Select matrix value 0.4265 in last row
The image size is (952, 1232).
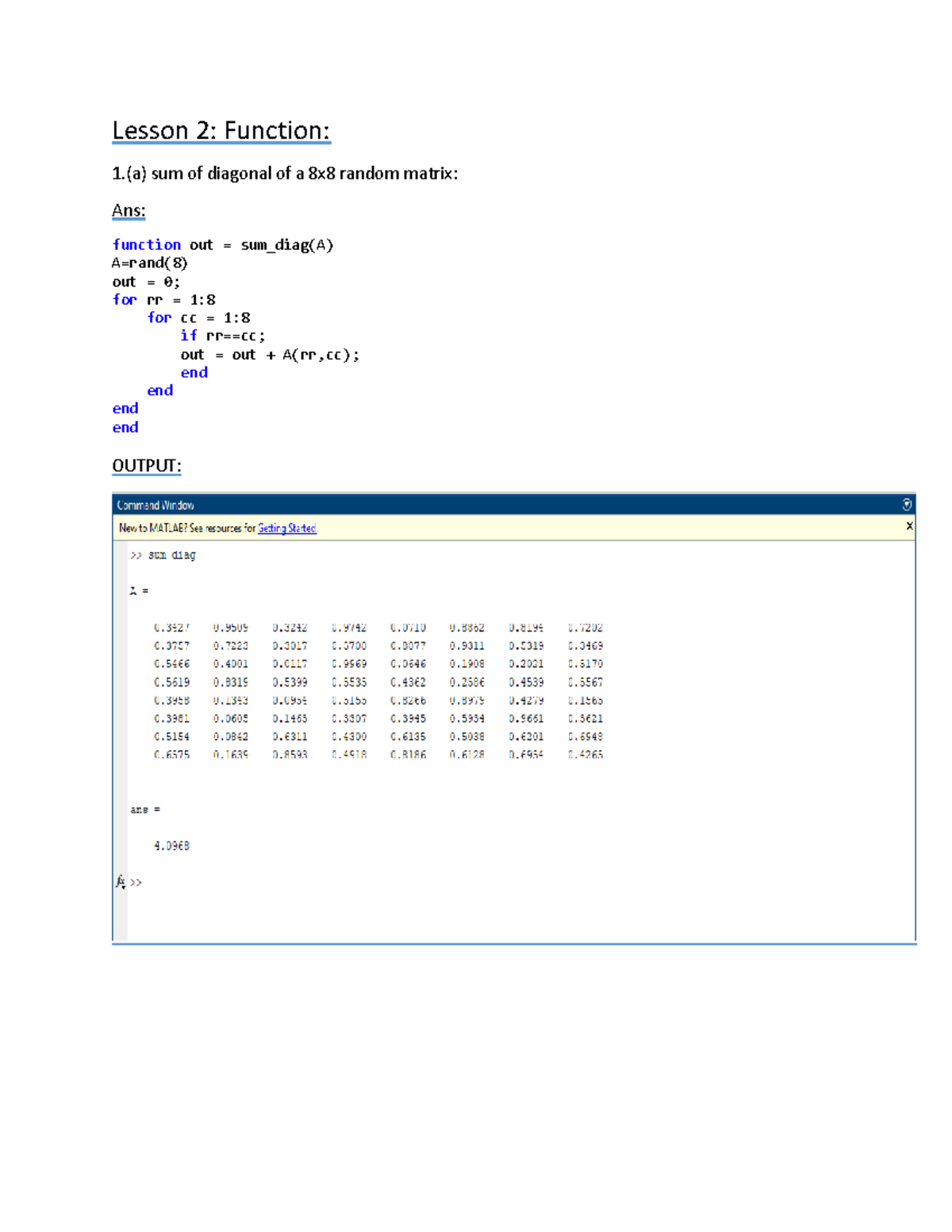(x=588, y=754)
